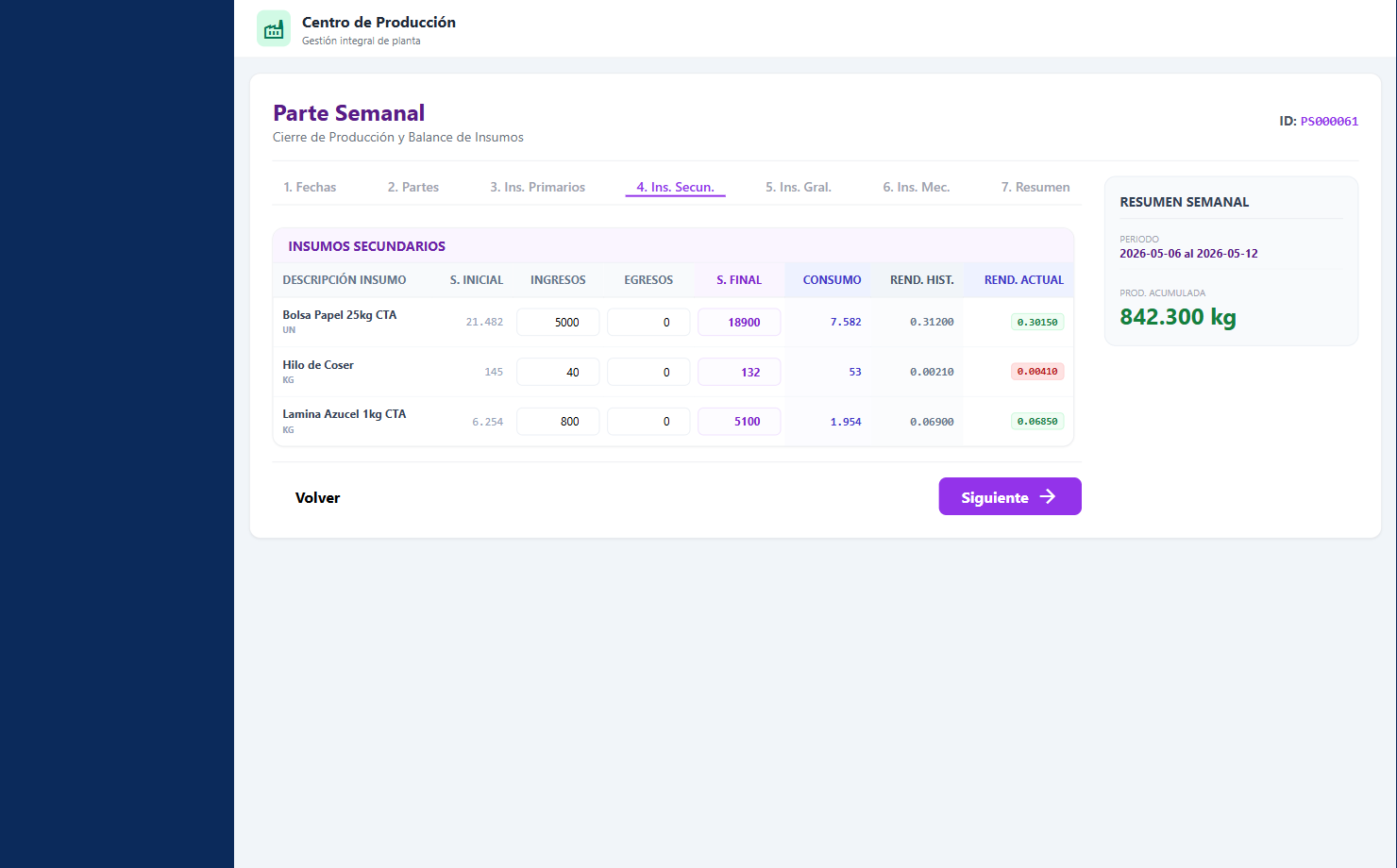Screen dimensions: 1397x868
Task: Go to 3. Ins. Primarios tab
Action: click(x=538, y=187)
